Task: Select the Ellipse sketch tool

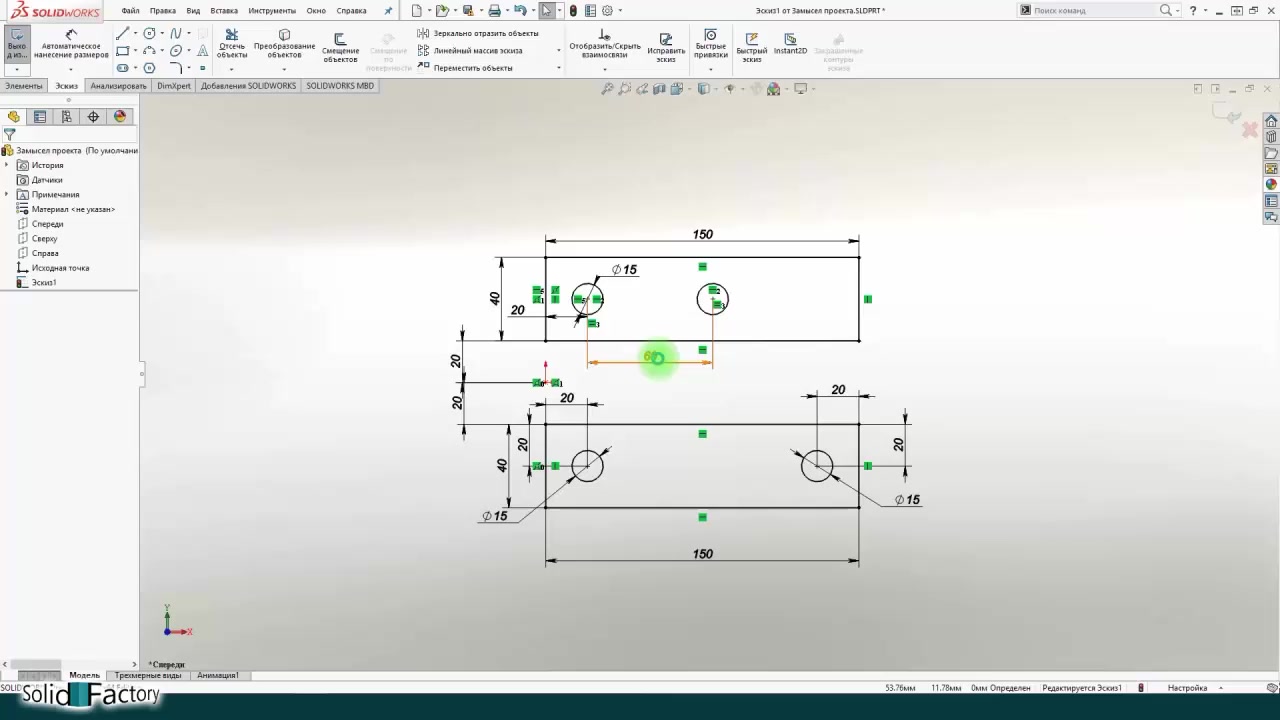Action: pos(176,51)
